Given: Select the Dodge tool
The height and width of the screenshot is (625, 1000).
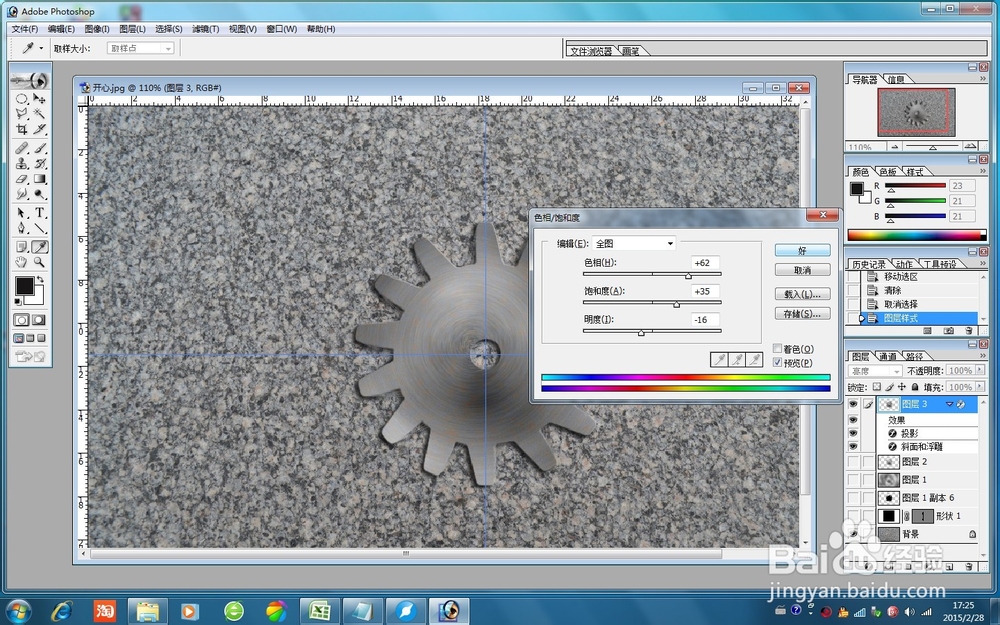Looking at the screenshot, I should [x=40, y=194].
